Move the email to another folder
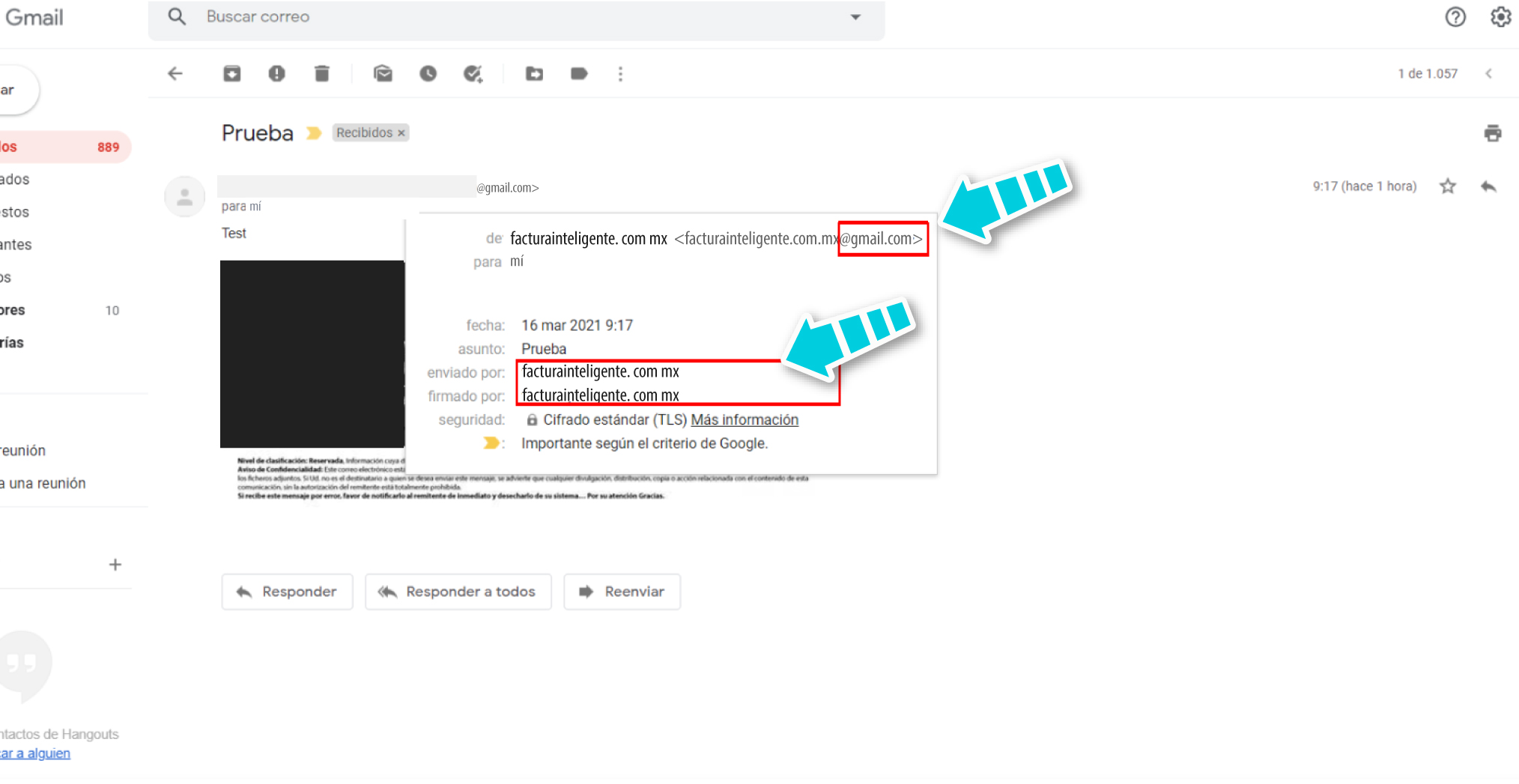Screen dimensions: 1519x784 [x=534, y=73]
